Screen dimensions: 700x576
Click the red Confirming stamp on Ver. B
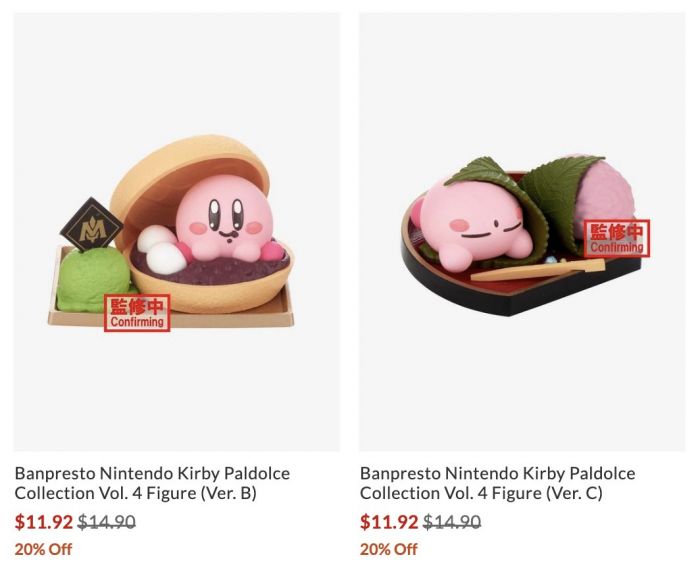point(137,313)
